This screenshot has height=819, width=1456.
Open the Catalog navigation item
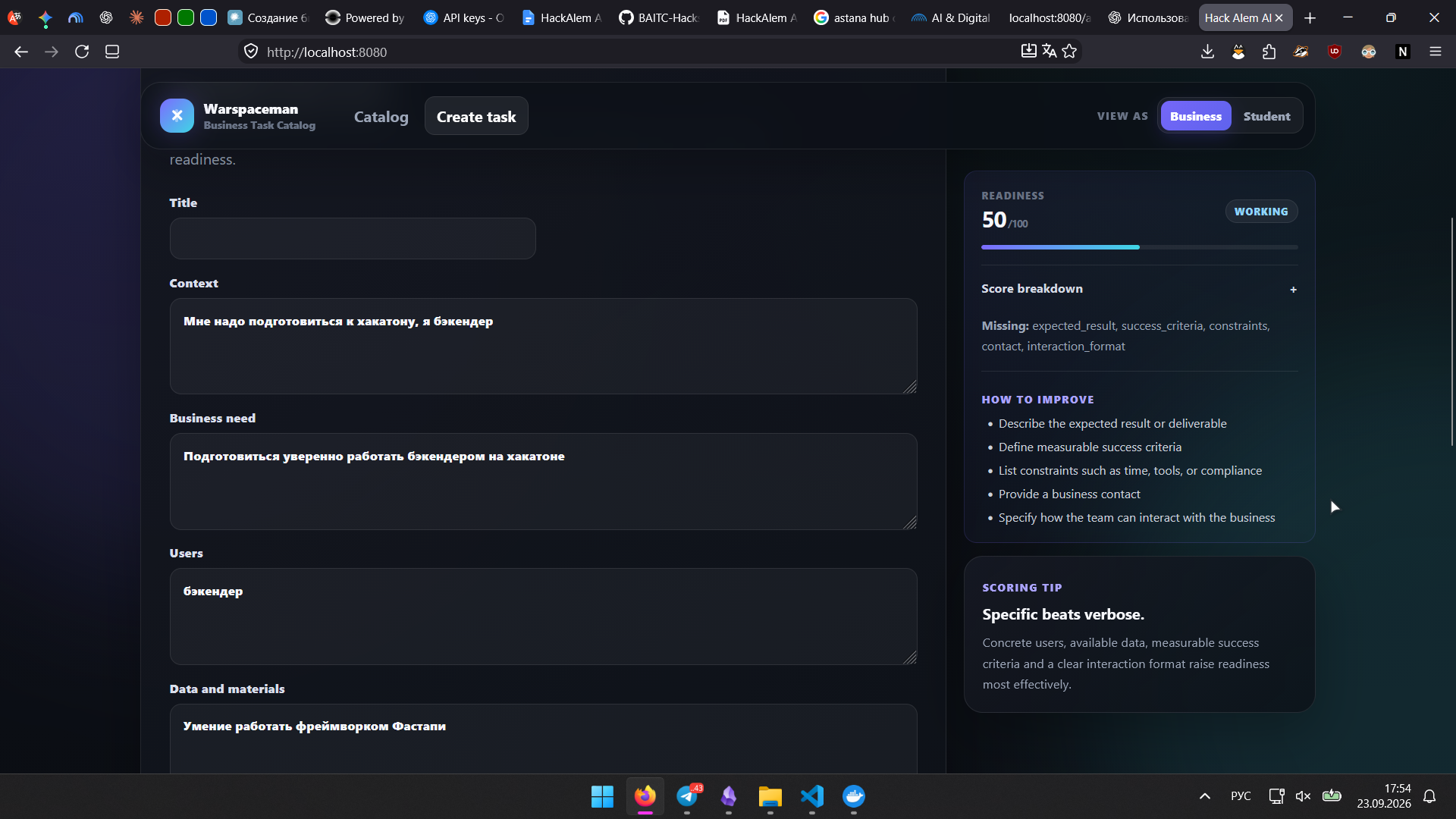[381, 117]
